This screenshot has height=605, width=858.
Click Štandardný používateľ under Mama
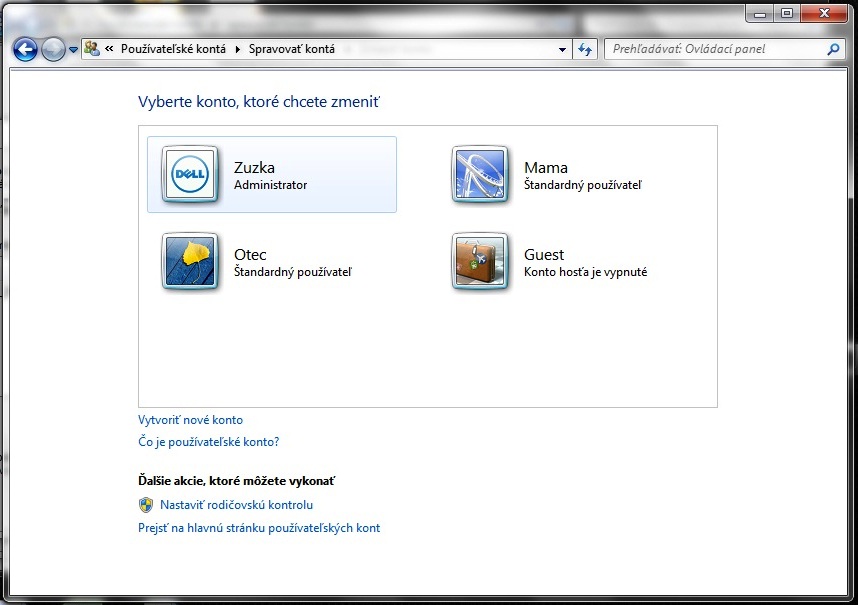583,185
